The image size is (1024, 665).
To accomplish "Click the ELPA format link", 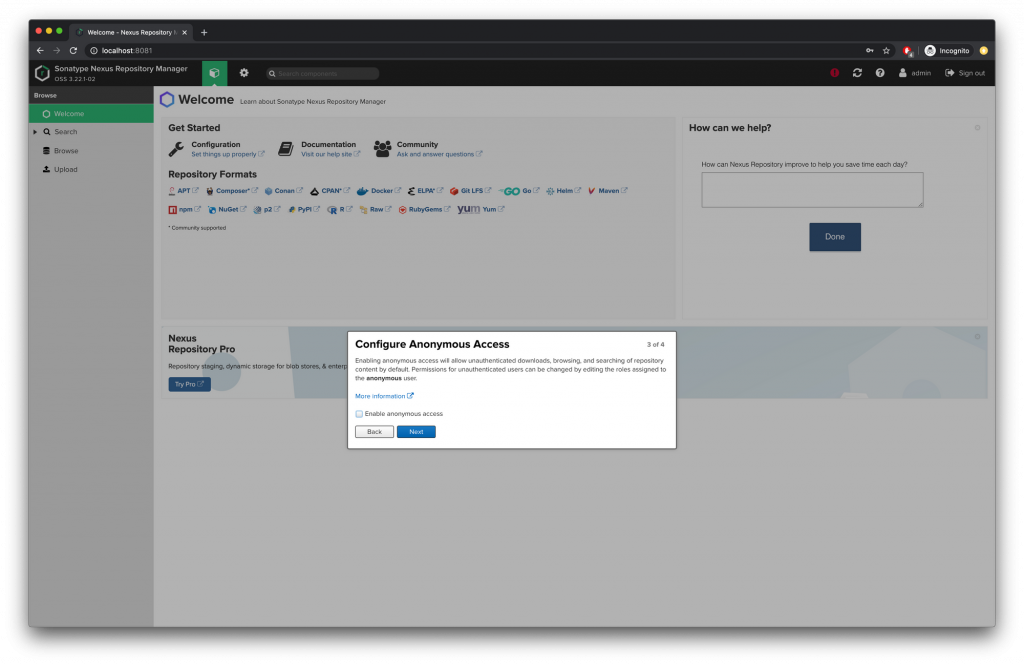I will (425, 191).
